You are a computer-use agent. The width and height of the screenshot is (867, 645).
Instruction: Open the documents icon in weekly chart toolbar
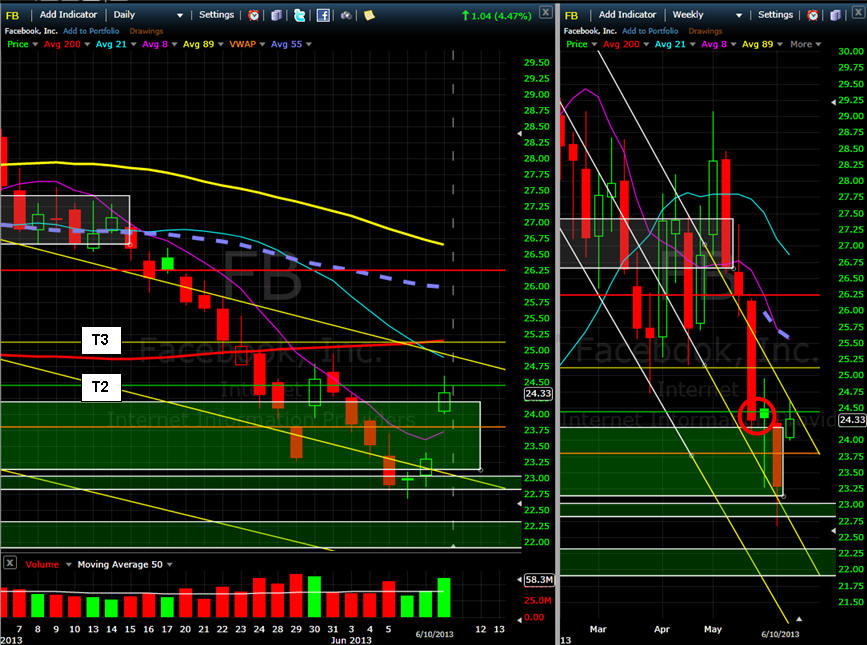(x=835, y=15)
